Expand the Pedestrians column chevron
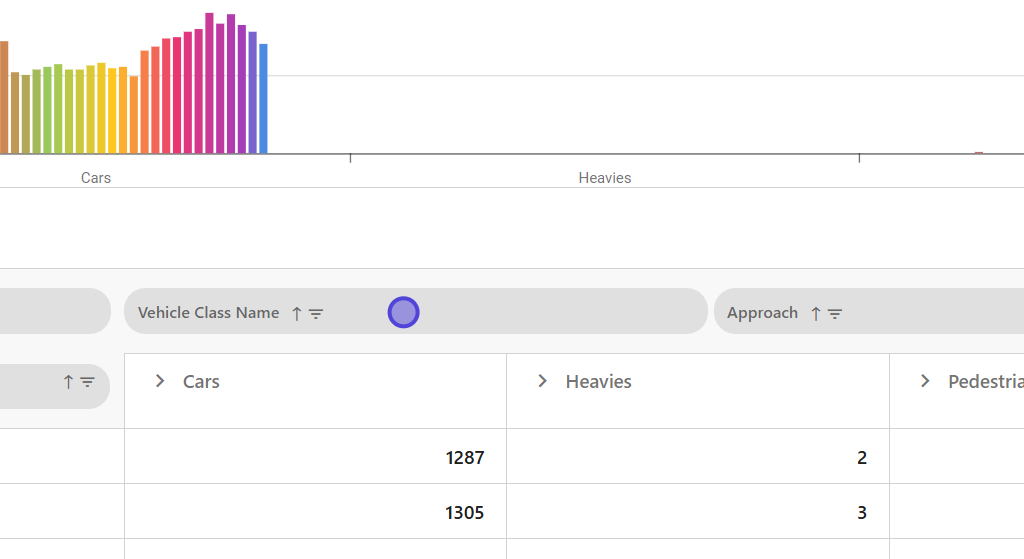 pos(925,381)
